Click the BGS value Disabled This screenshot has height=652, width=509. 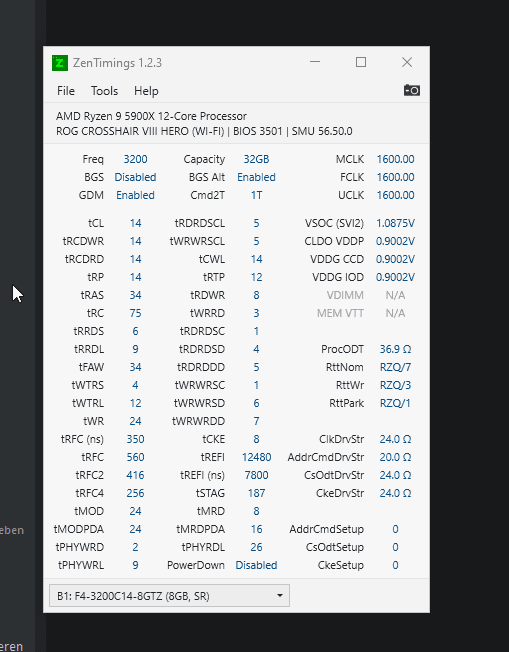pyautogui.click(x=135, y=177)
